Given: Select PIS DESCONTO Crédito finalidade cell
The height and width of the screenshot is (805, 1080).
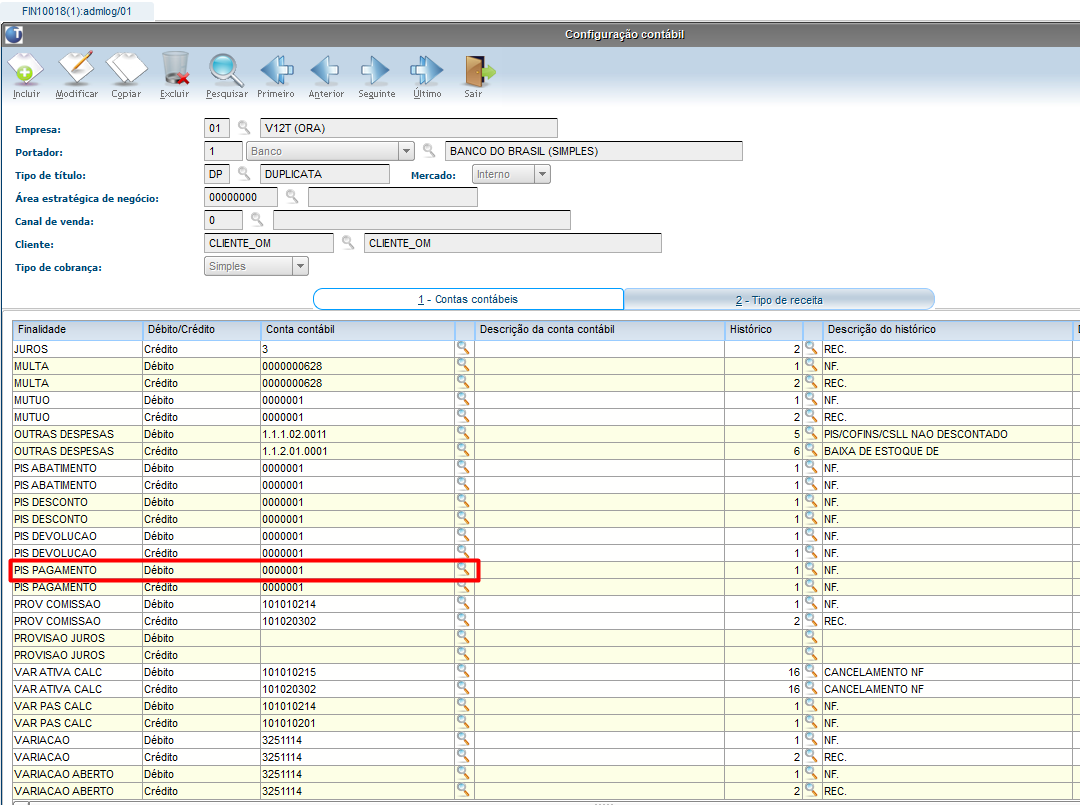Looking at the screenshot, I should point(77,519).
